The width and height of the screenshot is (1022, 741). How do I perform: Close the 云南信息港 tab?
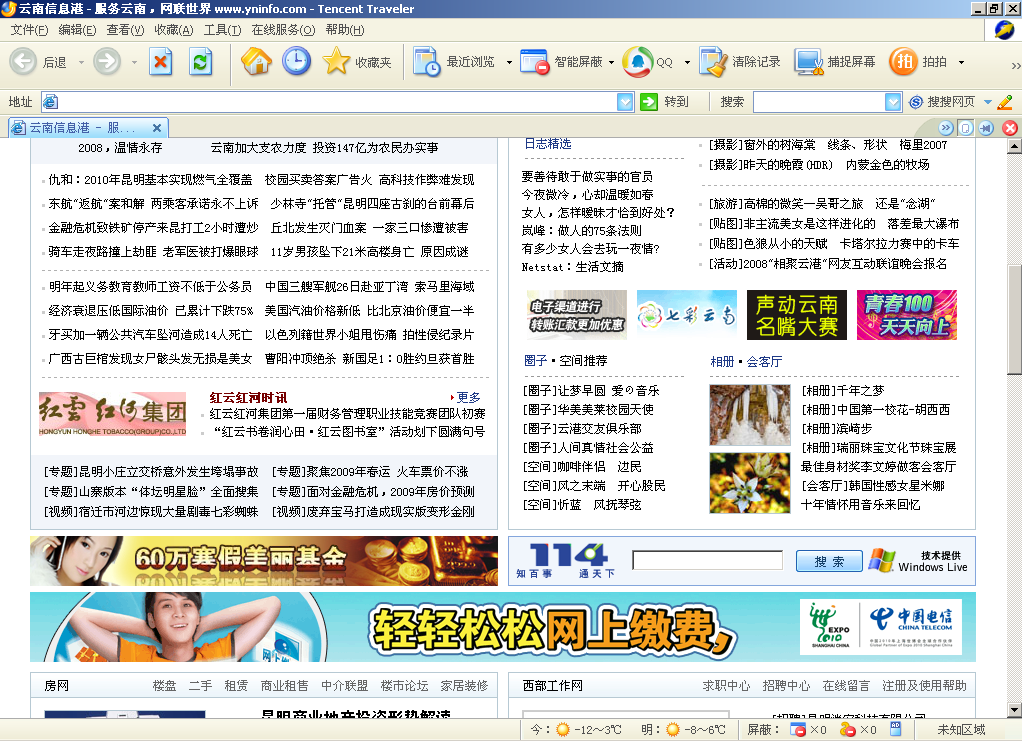(157, 128)
